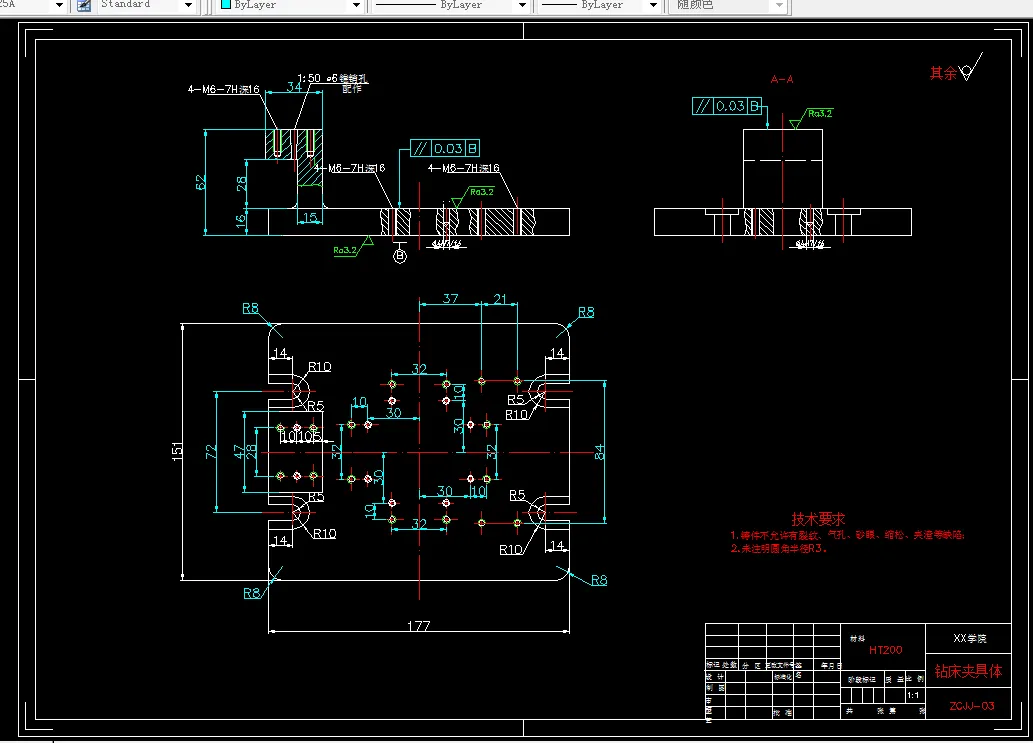Select the 材料 label in title block

(x=857, y=639)
